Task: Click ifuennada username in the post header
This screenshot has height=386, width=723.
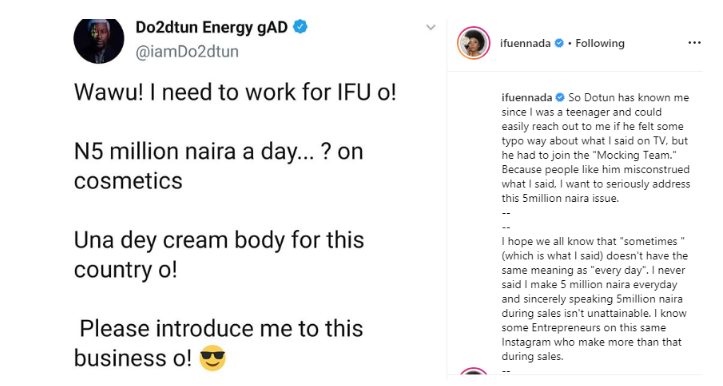Action: [525, 43]
